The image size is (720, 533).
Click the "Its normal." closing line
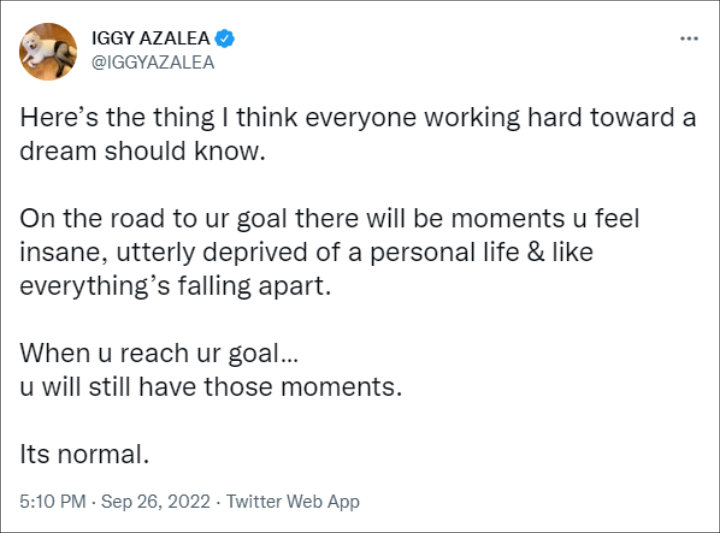click(84, 454)
